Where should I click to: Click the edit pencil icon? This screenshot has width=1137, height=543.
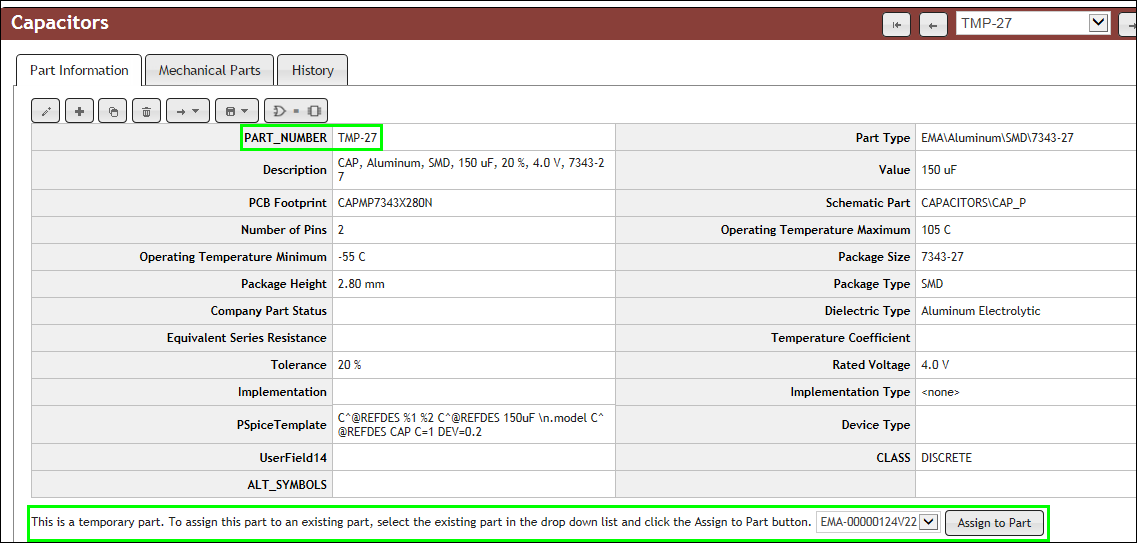click(46, 111)
